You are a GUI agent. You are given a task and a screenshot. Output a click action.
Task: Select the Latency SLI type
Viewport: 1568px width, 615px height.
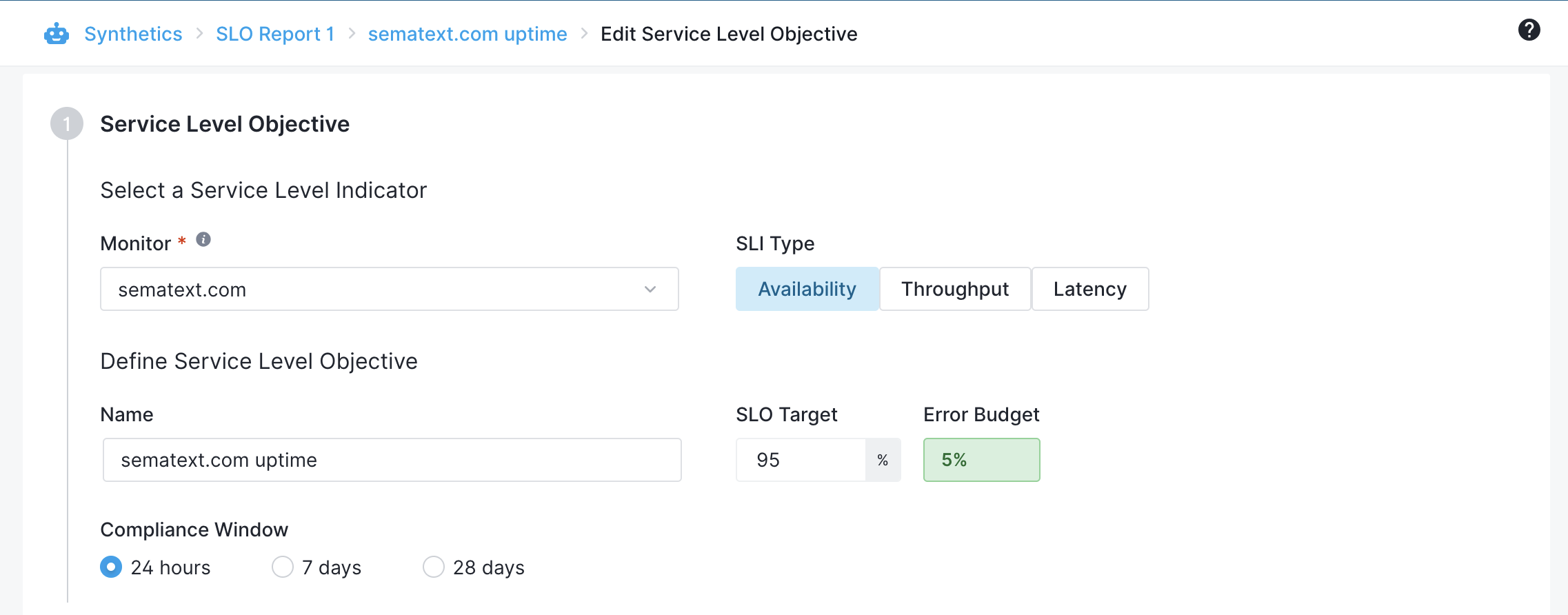pos(1090,289)
